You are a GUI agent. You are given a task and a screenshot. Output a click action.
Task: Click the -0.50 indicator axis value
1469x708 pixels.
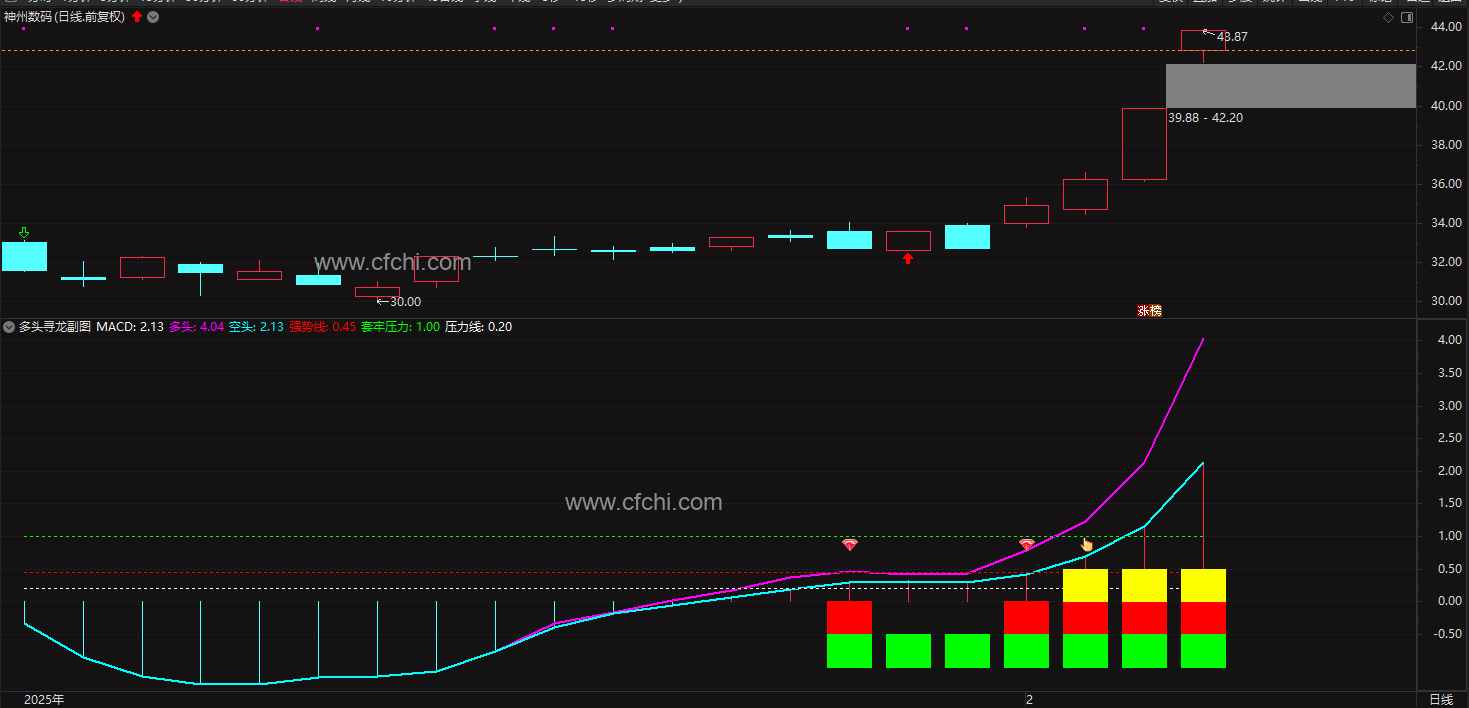tap(1447, 634)
